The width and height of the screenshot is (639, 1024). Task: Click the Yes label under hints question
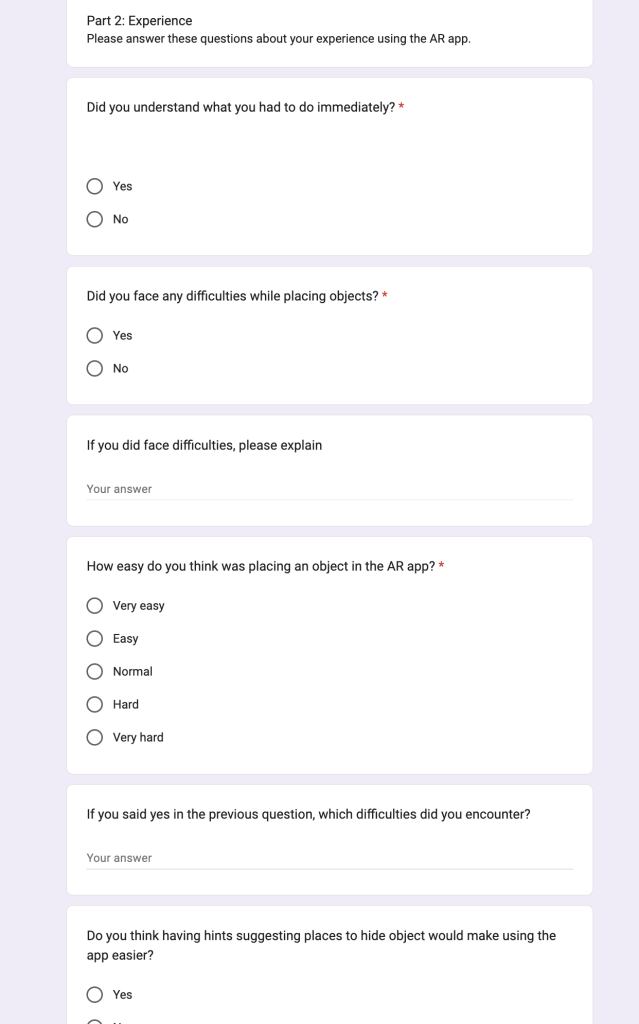pyautogui.click(x=122, y=995)
